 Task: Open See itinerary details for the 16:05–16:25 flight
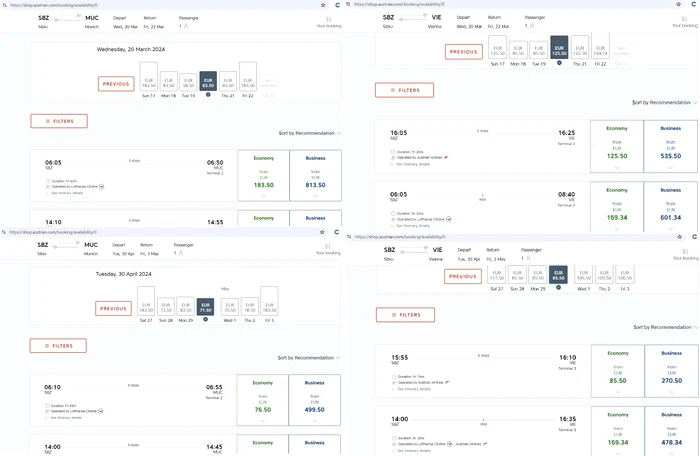[x=413, y=164]
